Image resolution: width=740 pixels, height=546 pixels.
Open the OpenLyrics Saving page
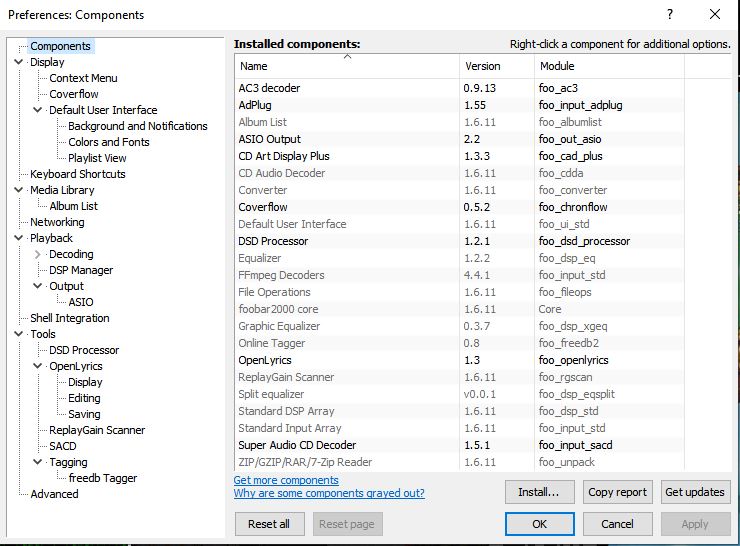pos(84,414)
